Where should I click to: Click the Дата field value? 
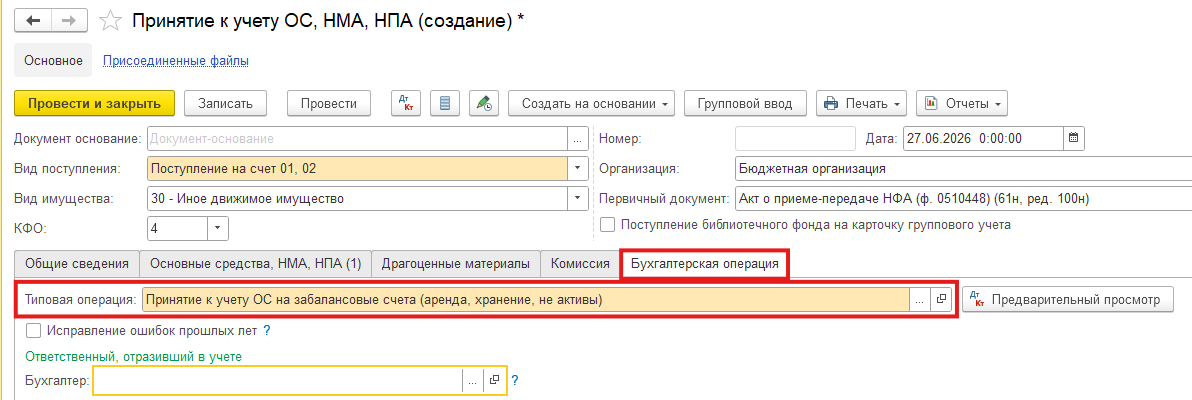pos(982,138)
